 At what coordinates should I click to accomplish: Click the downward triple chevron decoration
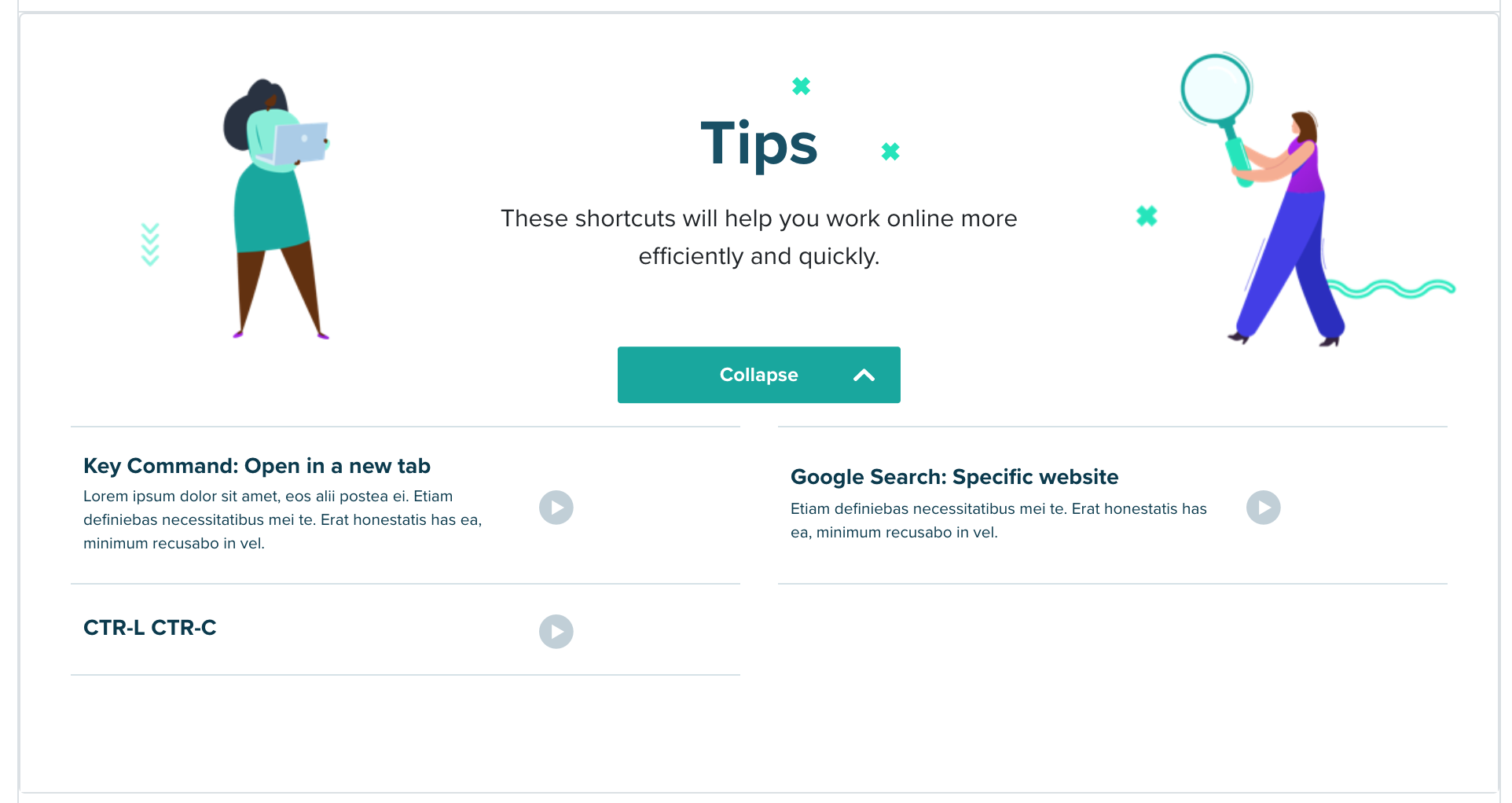pyautogui.click(x=150, y=244)
